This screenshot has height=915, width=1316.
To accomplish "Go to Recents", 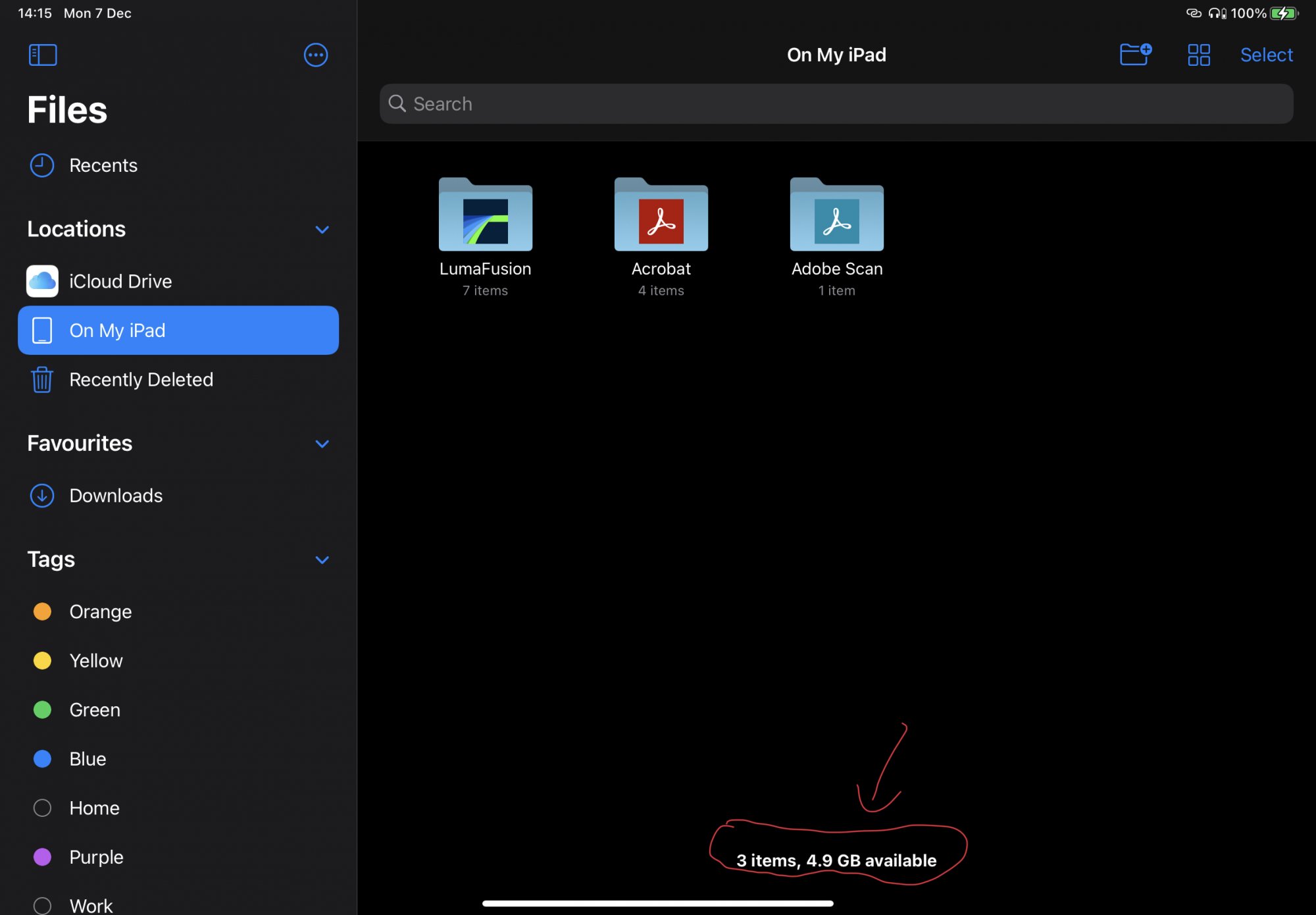I will click(x=103, y=165).
